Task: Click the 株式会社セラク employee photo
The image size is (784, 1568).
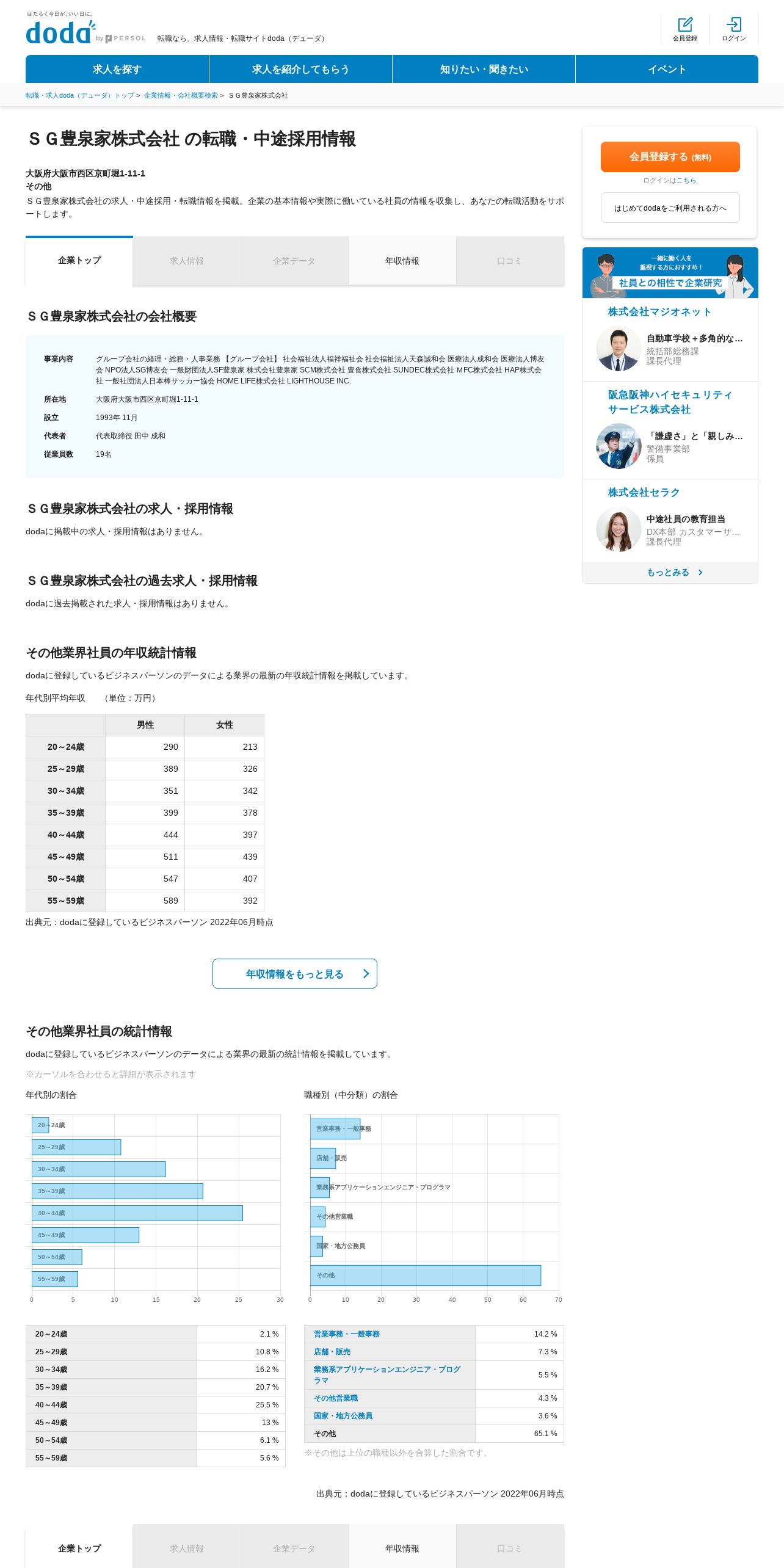Action: coord(619,529)
